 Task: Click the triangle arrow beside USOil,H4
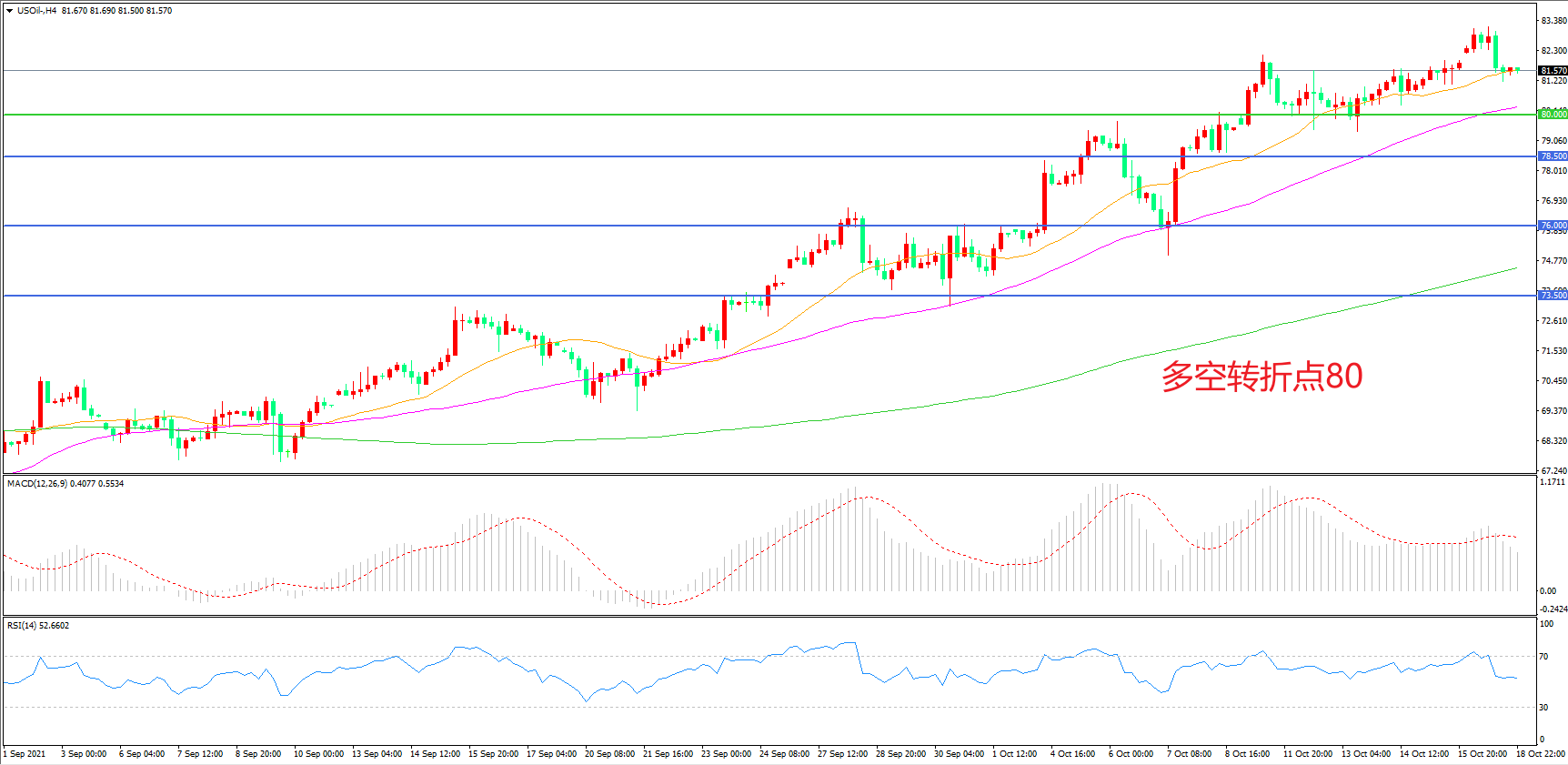click(9, 11)
